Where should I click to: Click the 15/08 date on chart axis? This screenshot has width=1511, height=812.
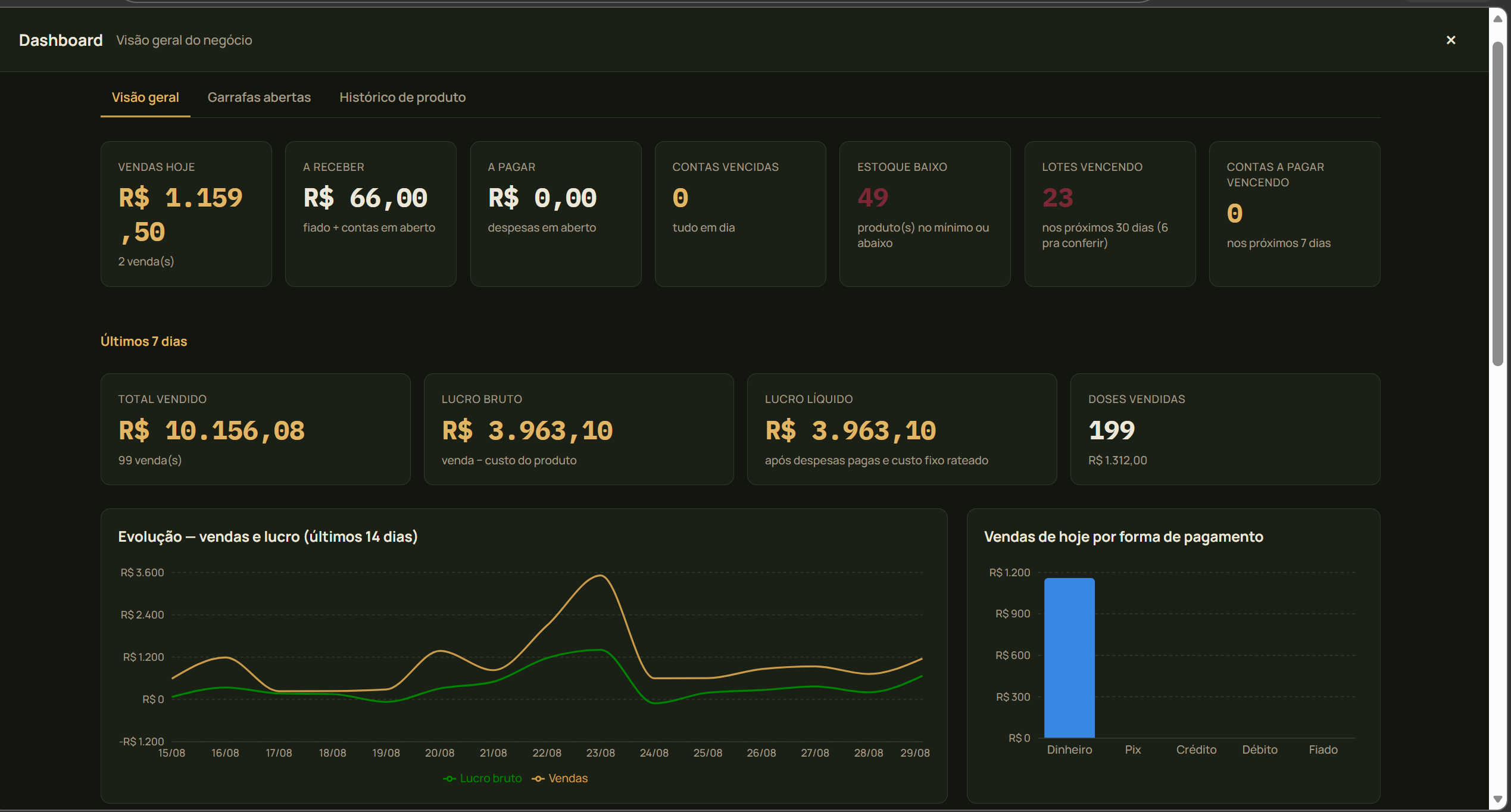171,753
